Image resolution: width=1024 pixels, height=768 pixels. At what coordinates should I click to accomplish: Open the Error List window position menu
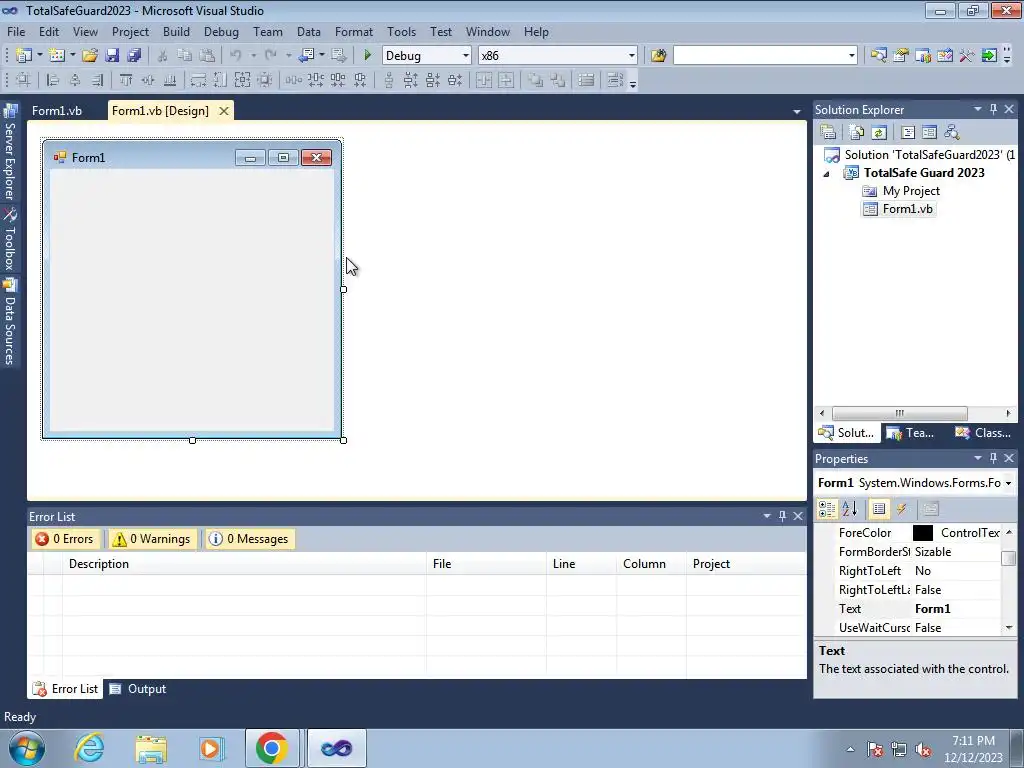click(767, 516)
